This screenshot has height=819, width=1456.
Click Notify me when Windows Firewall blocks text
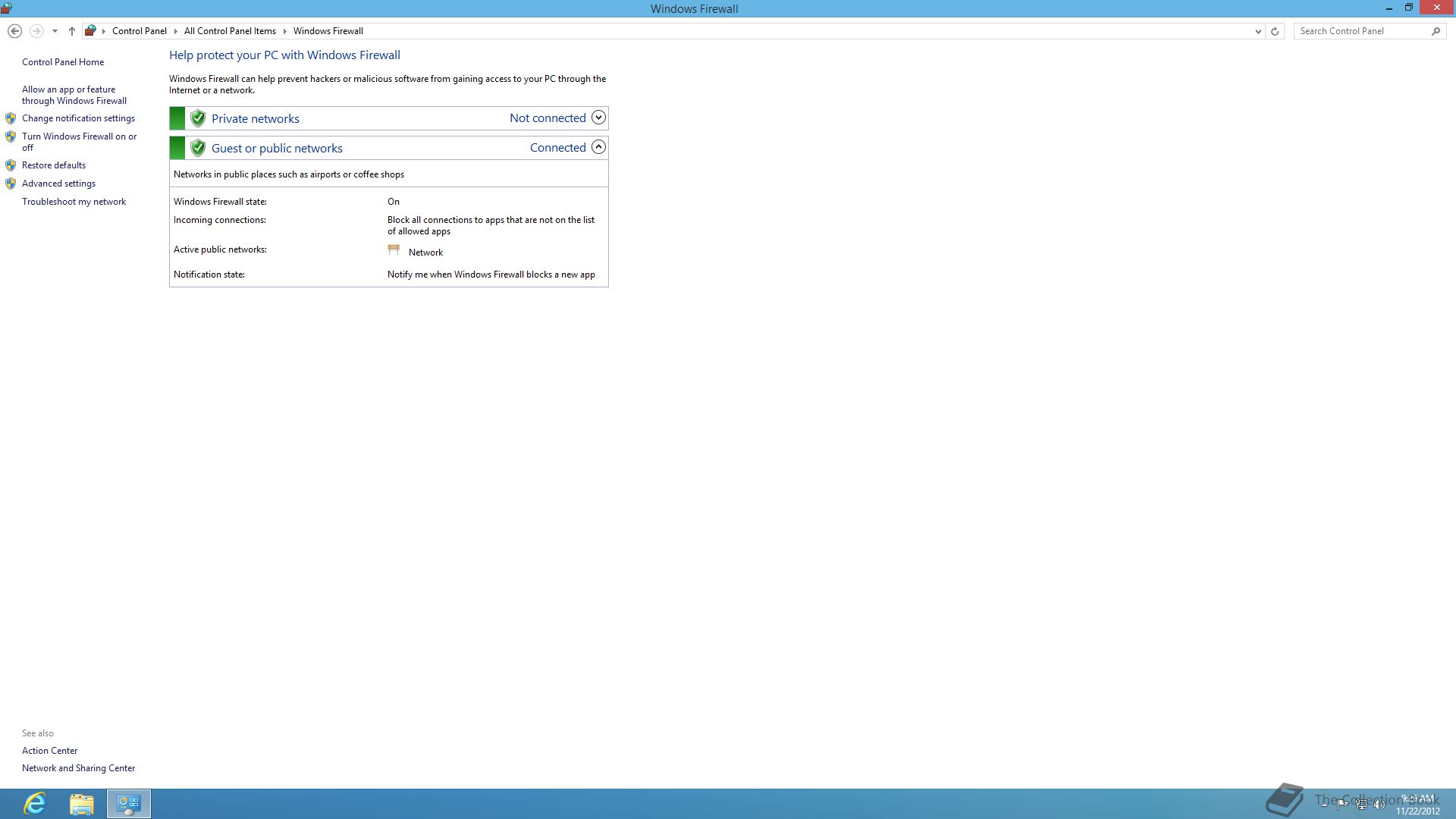click(491, 275)
